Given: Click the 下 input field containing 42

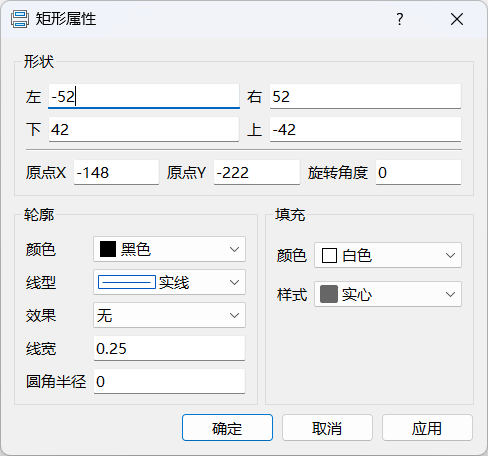Looking at the screenshot, I should pos(144,129).
